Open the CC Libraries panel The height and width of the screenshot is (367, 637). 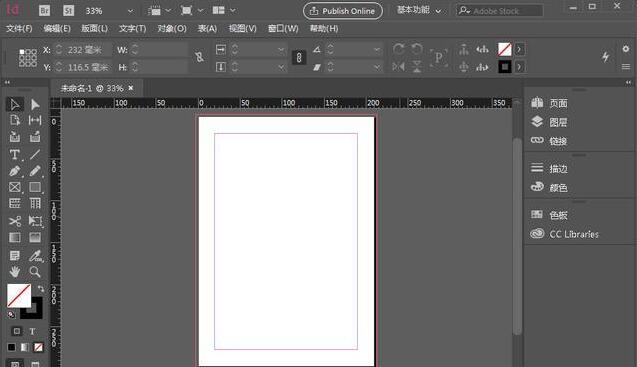(565, 234)
